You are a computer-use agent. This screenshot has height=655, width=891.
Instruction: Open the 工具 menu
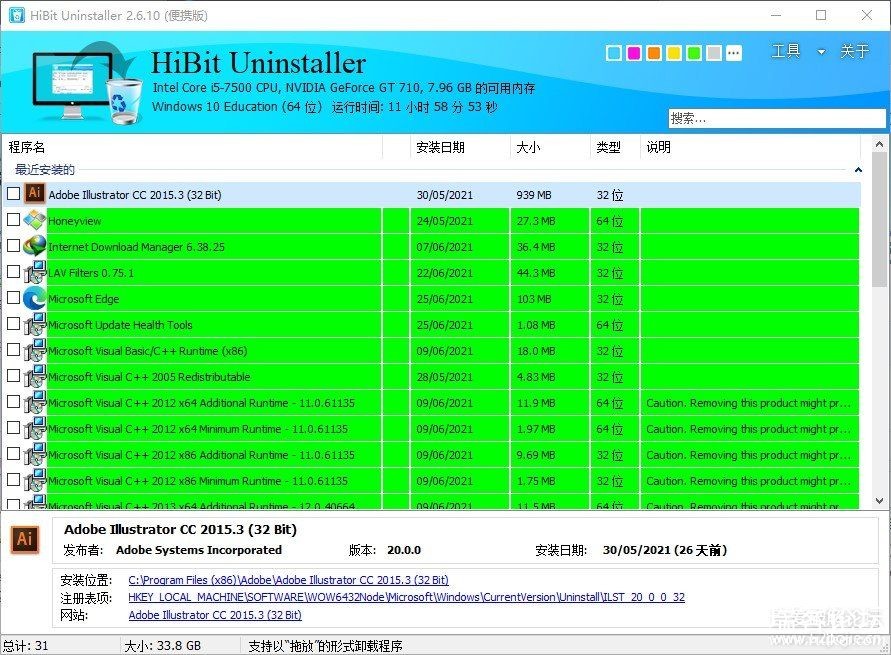click(x=786, y=51)
